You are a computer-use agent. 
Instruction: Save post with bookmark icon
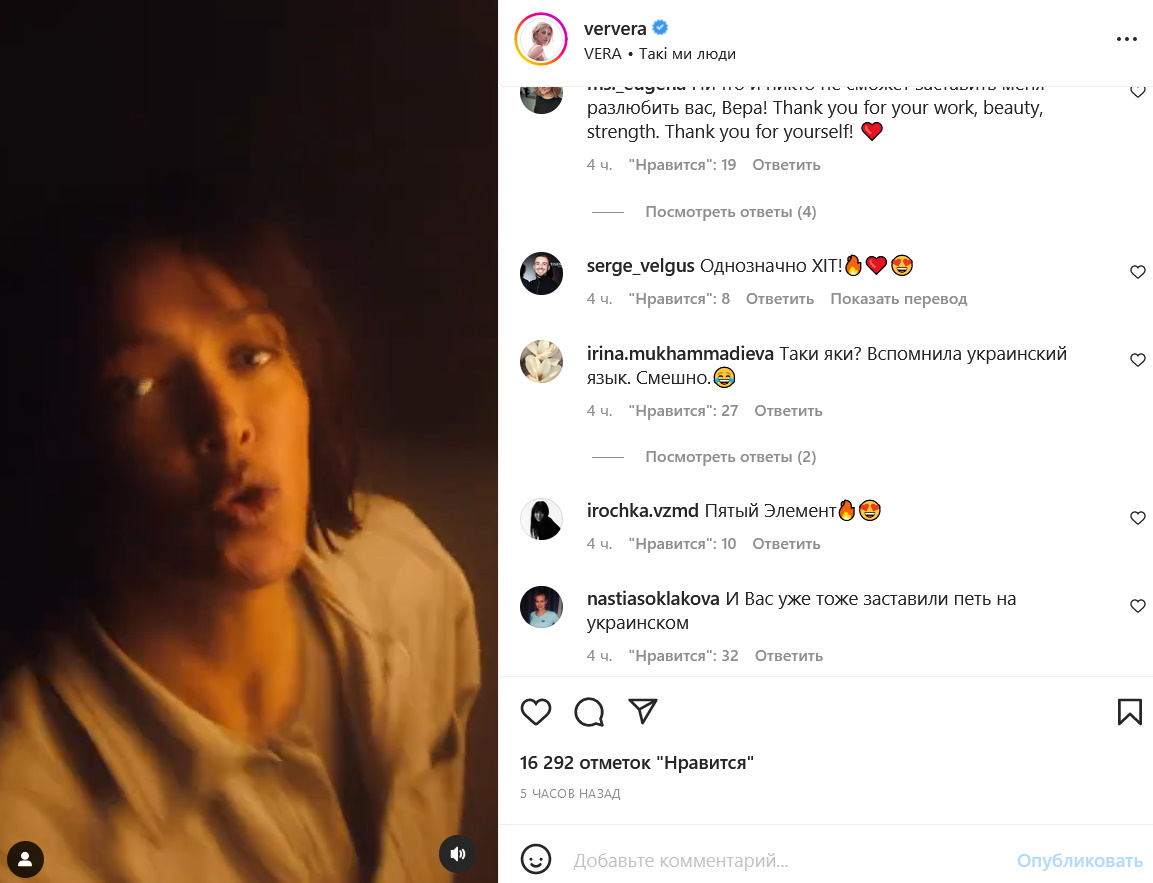[1129, 712]
